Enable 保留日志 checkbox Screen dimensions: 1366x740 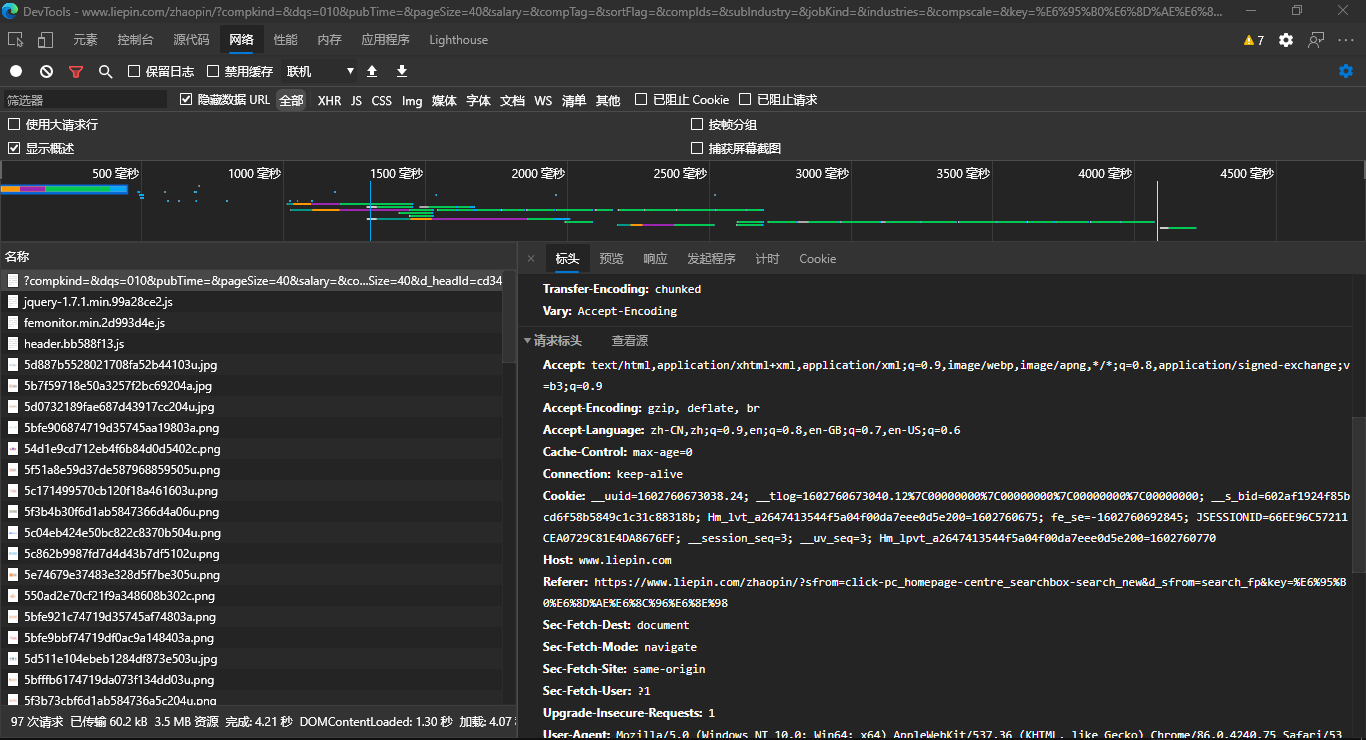pos(134,71)
